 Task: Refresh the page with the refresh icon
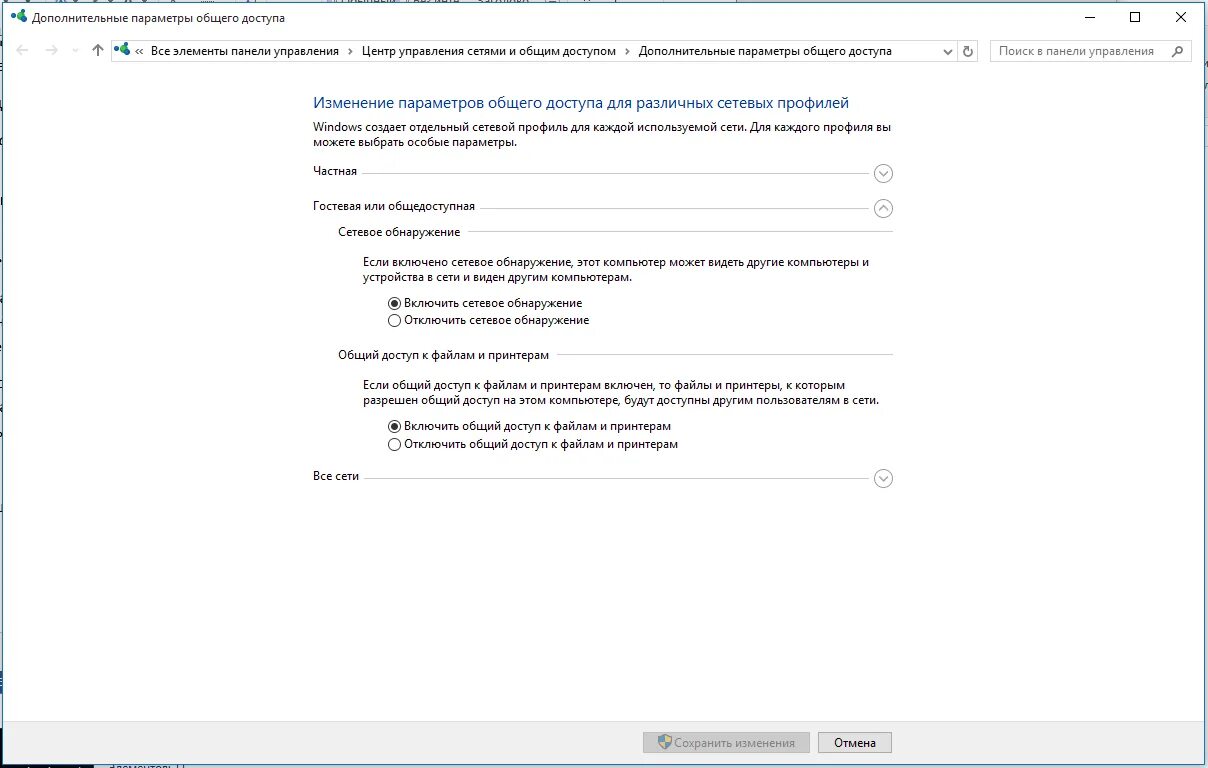(967, 51)
